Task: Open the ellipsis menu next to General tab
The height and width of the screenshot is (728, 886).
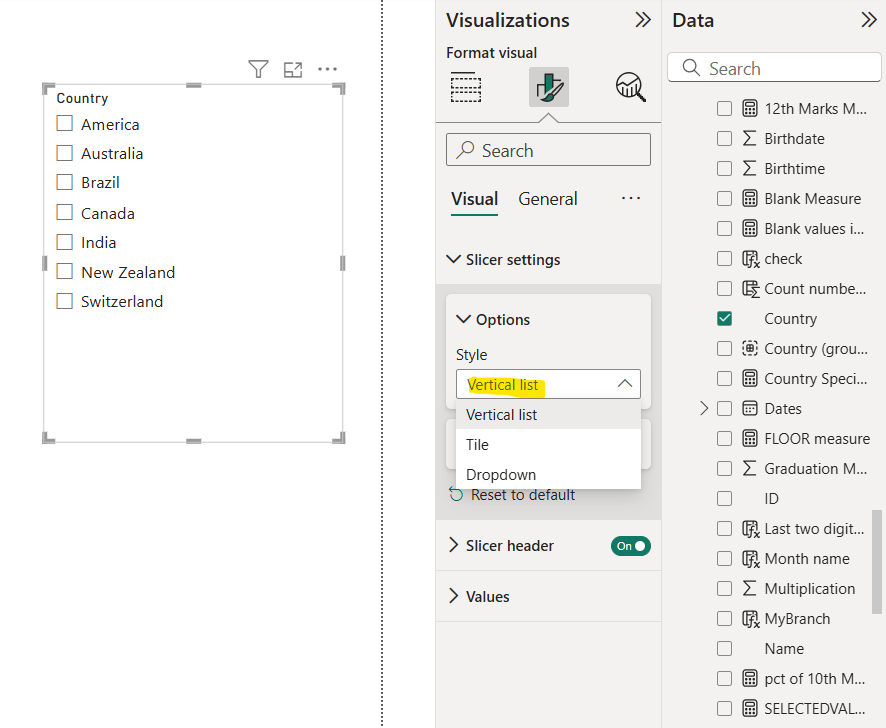Action: point(631,199)
